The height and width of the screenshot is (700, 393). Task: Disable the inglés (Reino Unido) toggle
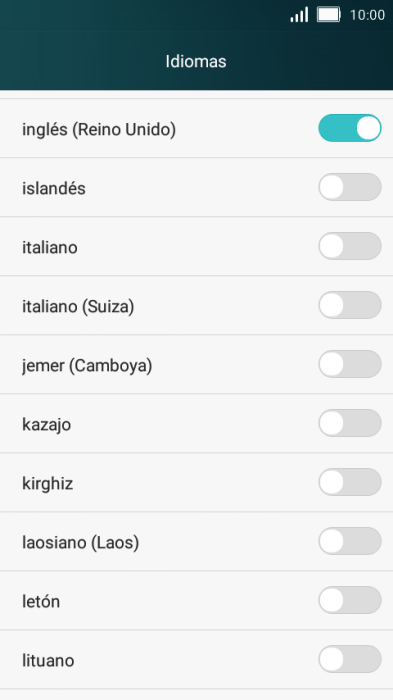pos(350,128)
